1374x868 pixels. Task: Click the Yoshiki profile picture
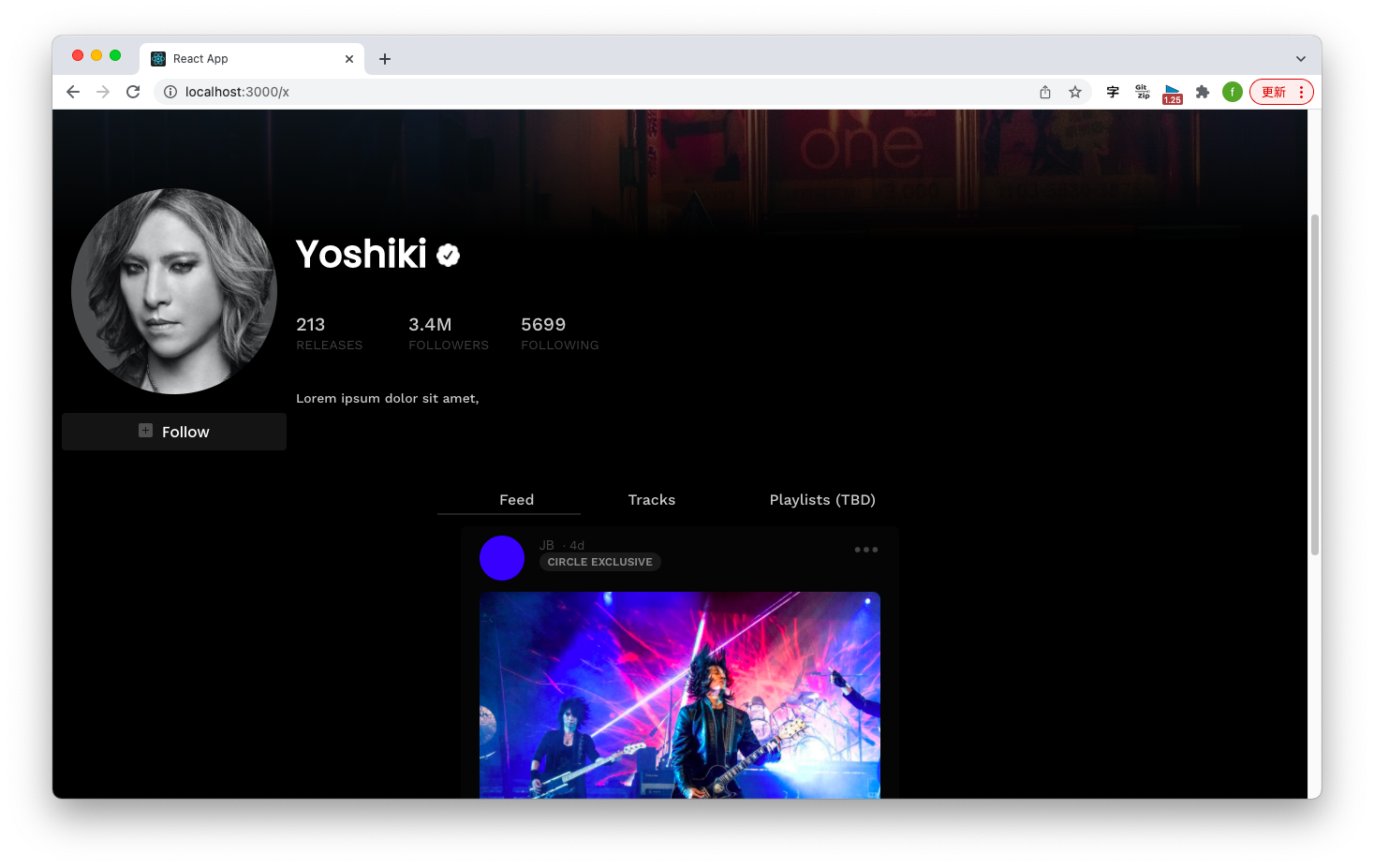click(174, 291)
